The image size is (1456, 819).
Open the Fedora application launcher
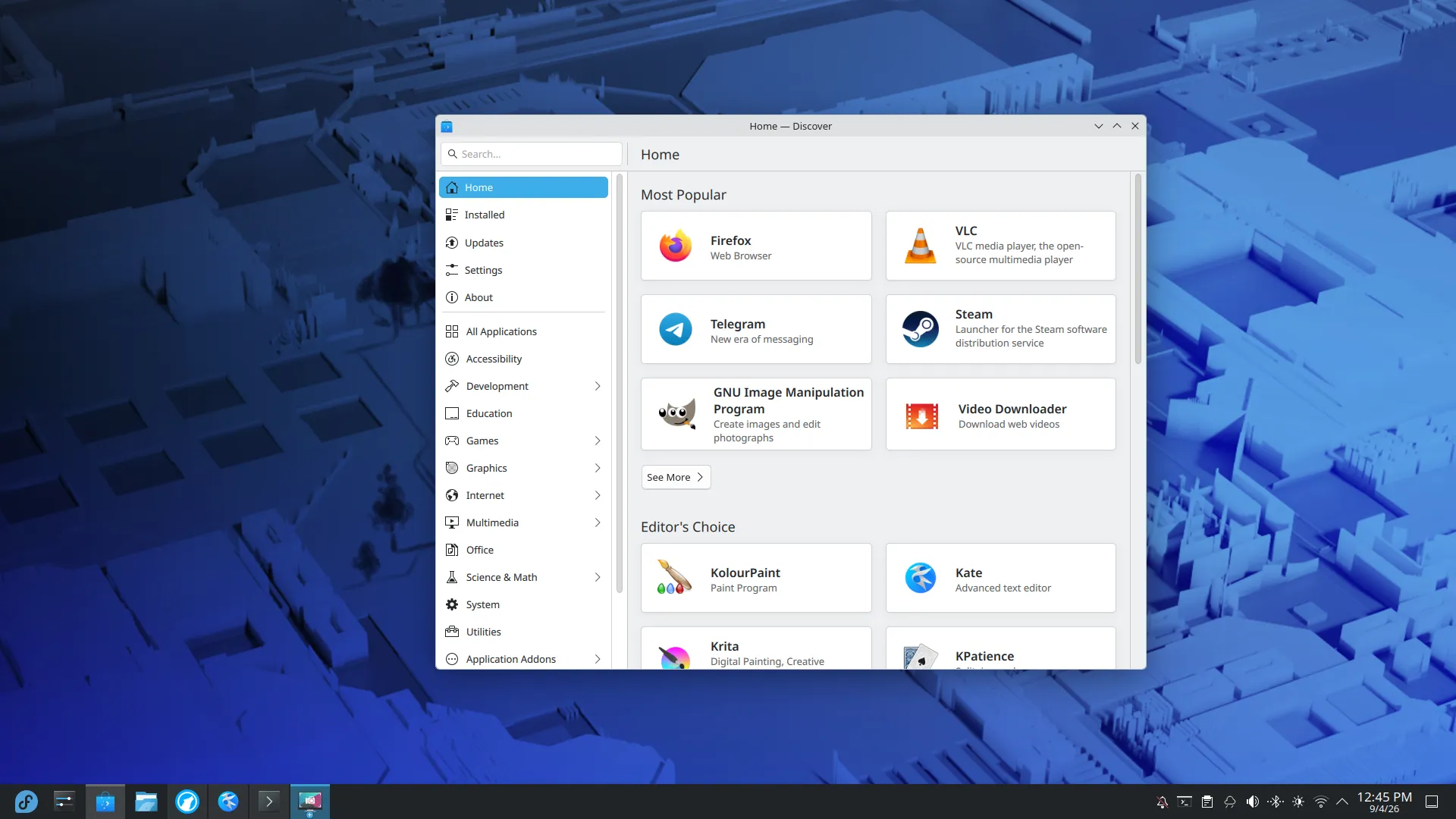tap(26, 802)
